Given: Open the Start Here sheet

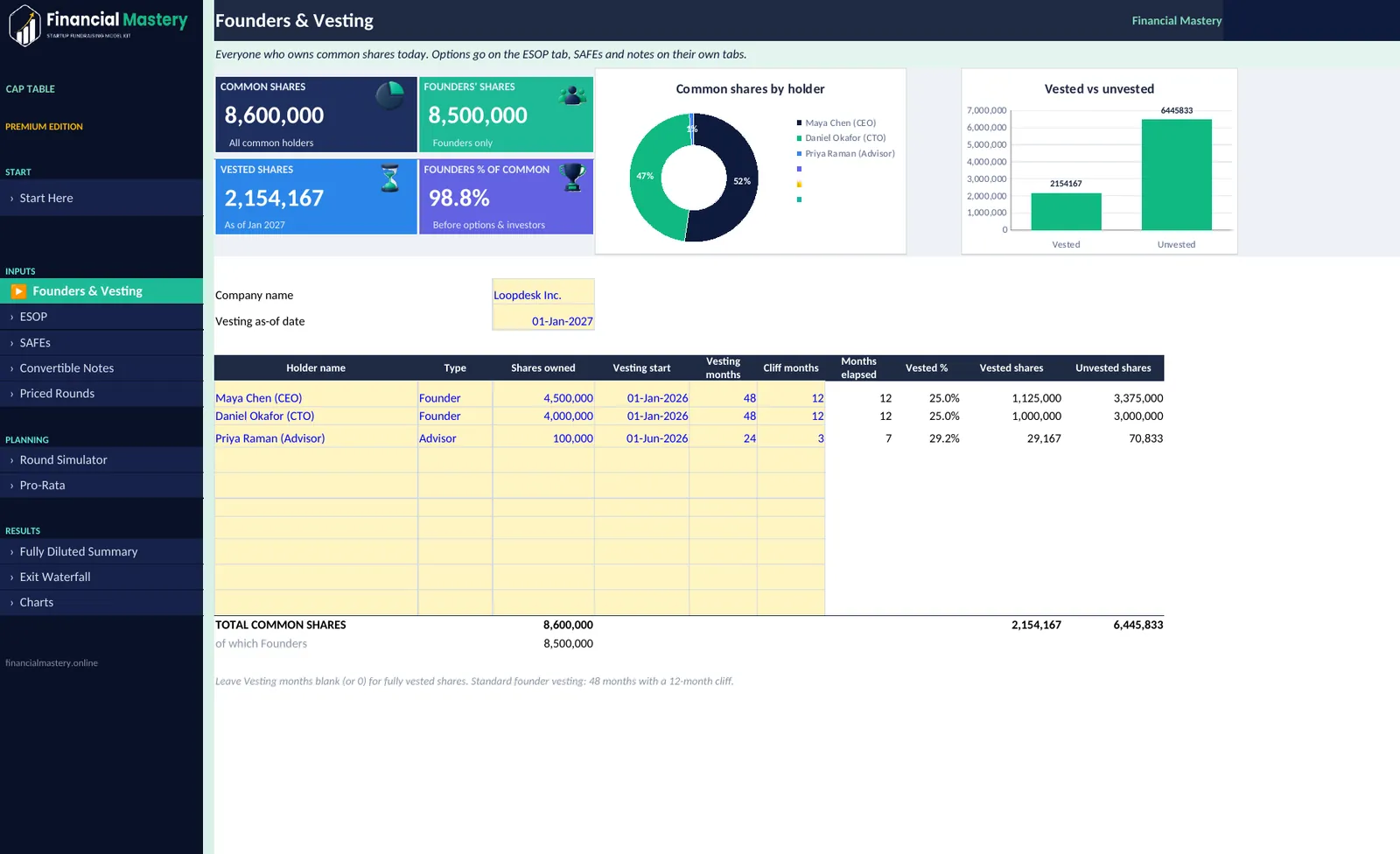Looking at the screenshot, I should 101,198.
